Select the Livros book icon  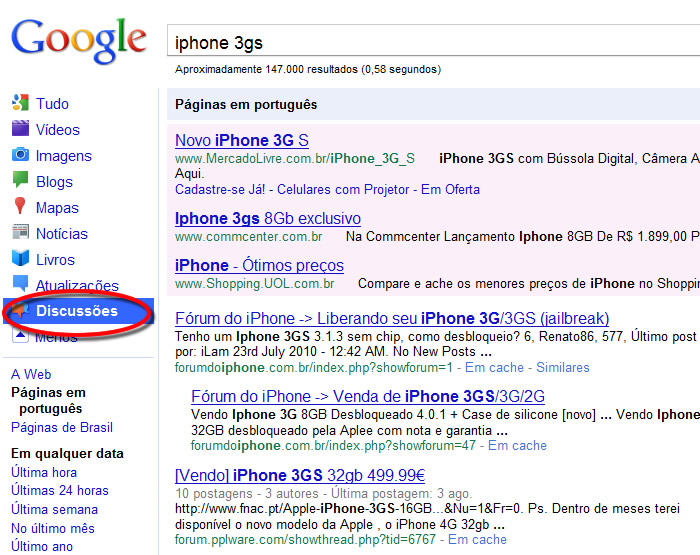pos(20,259)
